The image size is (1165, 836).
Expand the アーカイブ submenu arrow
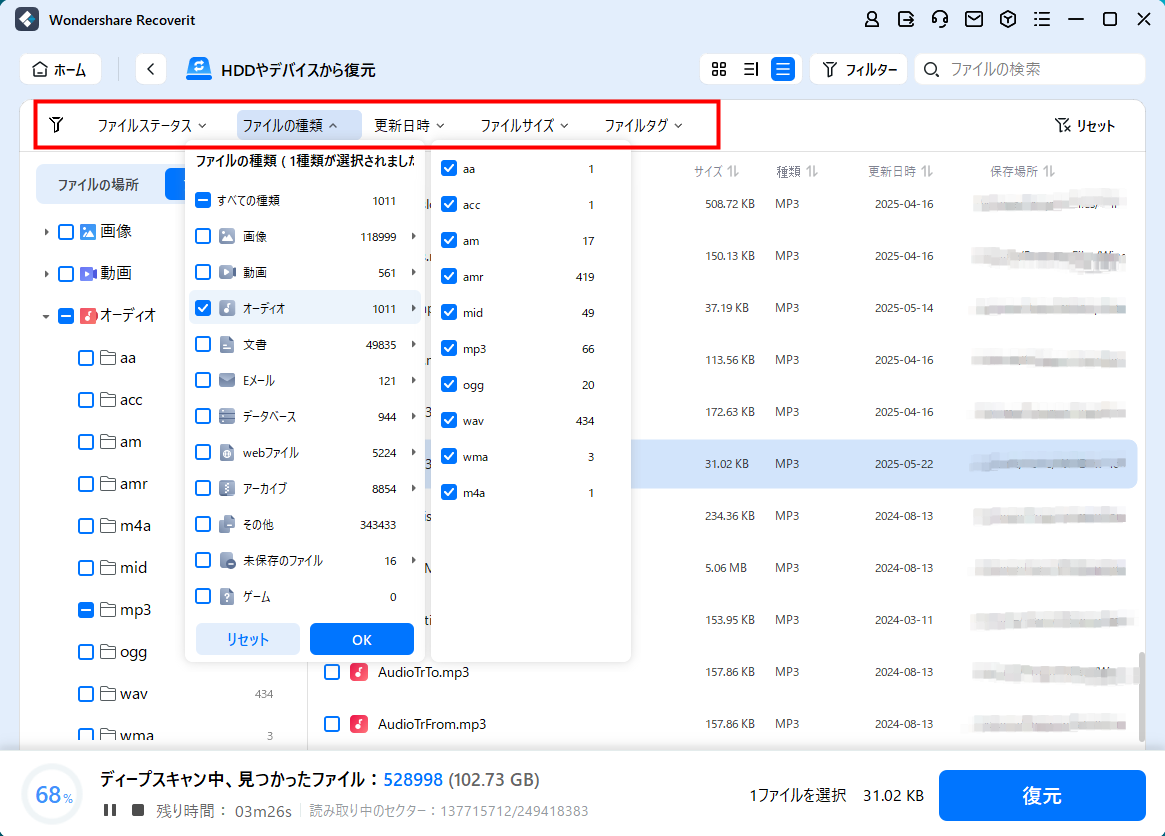point(413,488)
